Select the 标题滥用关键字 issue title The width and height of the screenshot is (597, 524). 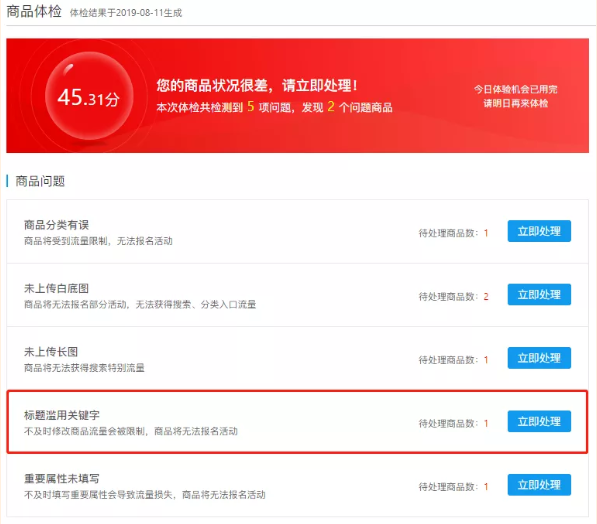[x=62, y=415]
